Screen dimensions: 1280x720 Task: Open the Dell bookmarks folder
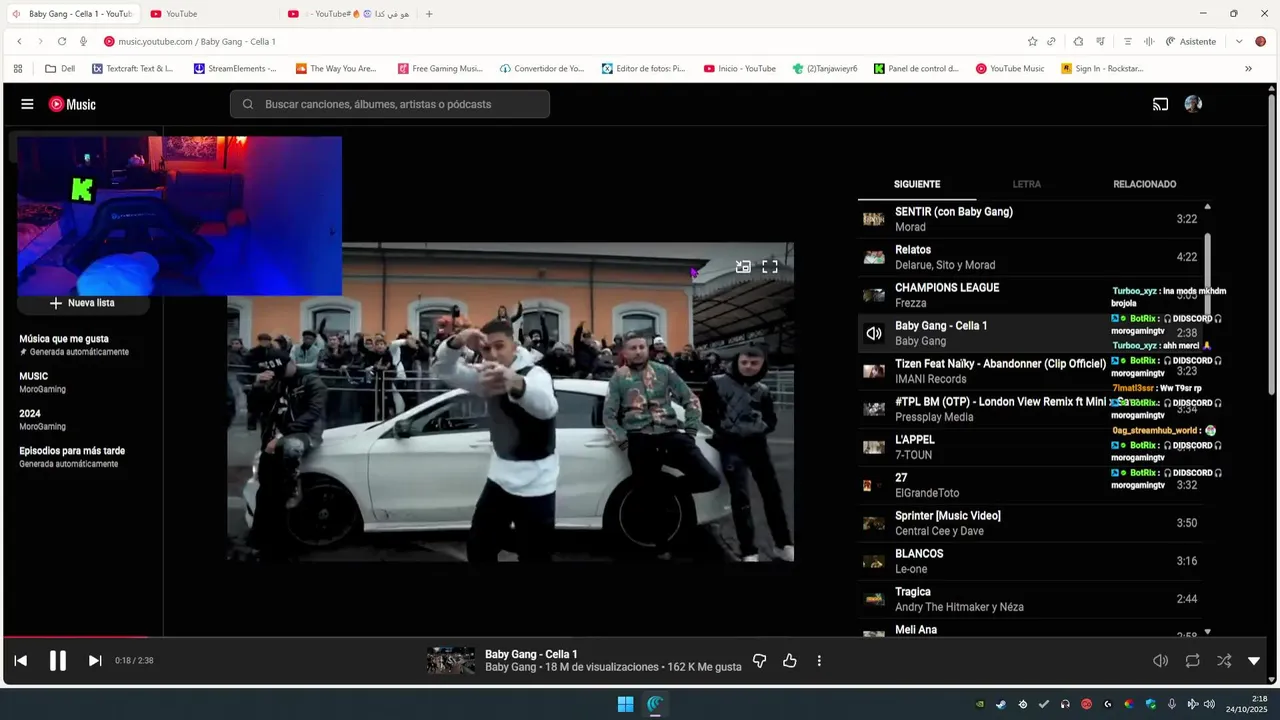click(60, 69)
